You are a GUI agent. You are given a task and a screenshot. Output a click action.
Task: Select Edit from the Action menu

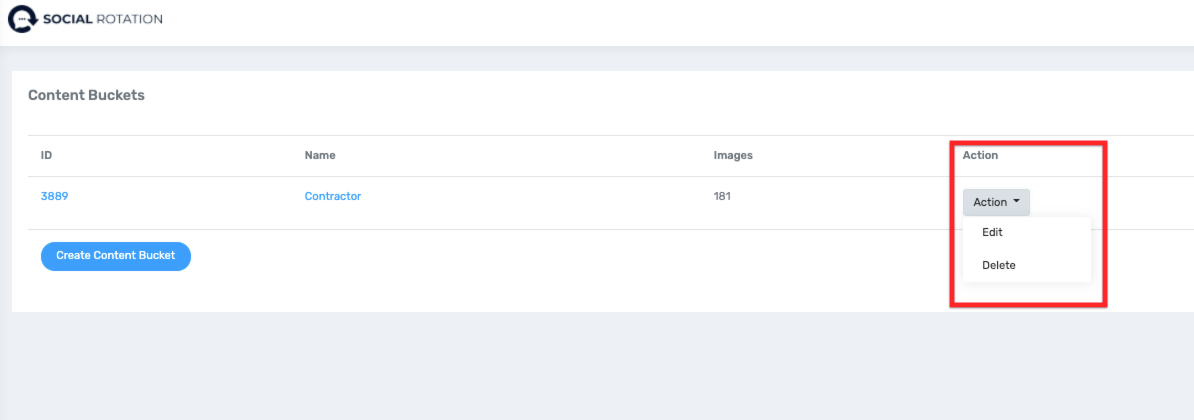(992, 232)
